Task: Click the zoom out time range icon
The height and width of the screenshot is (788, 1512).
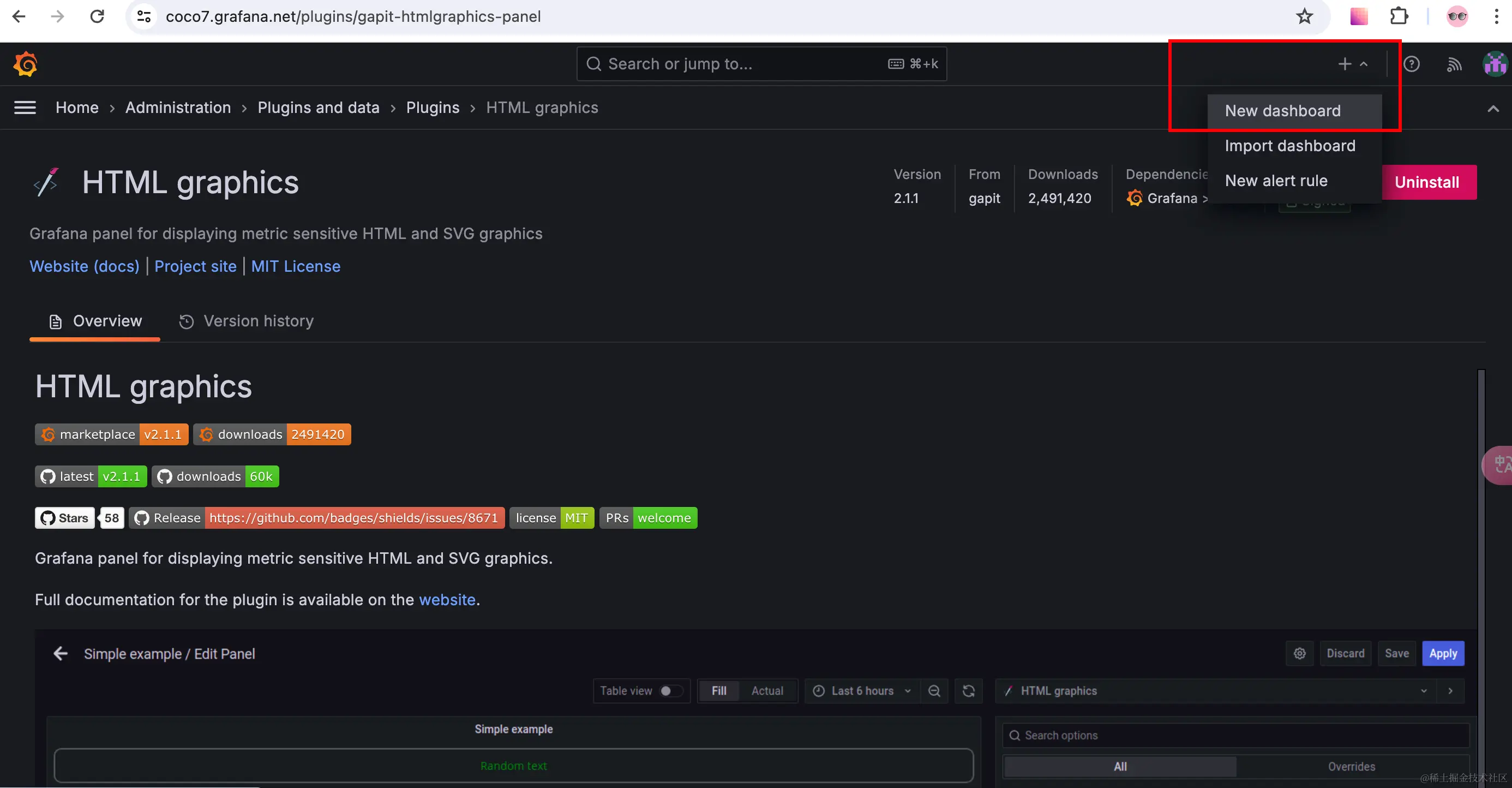Action: tap(934, 691)
